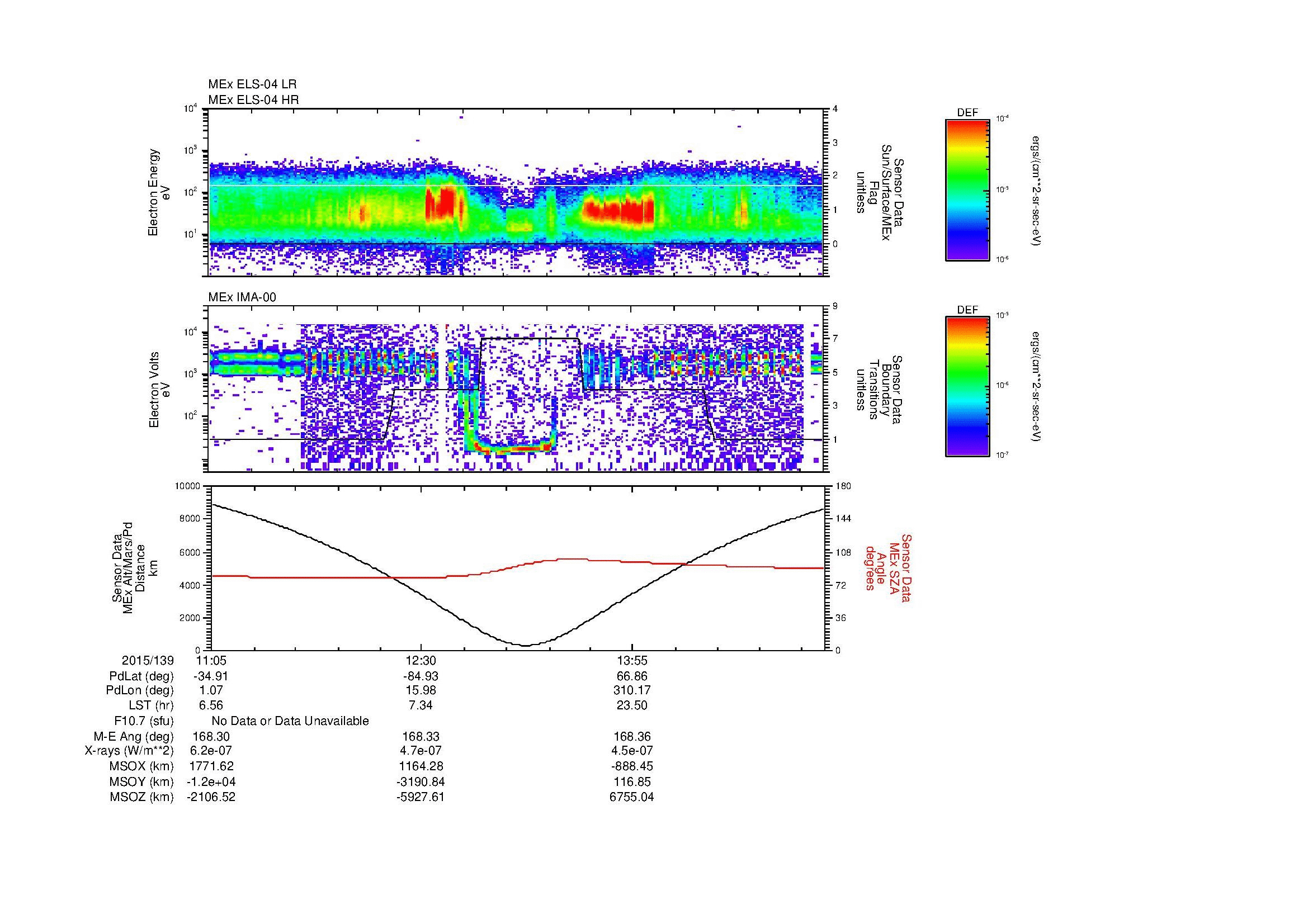Click the X-rays value '4.7e-07'
The height and width of the screenshot is (924, 1308).
pyautogui.click(x=421, y=751)
